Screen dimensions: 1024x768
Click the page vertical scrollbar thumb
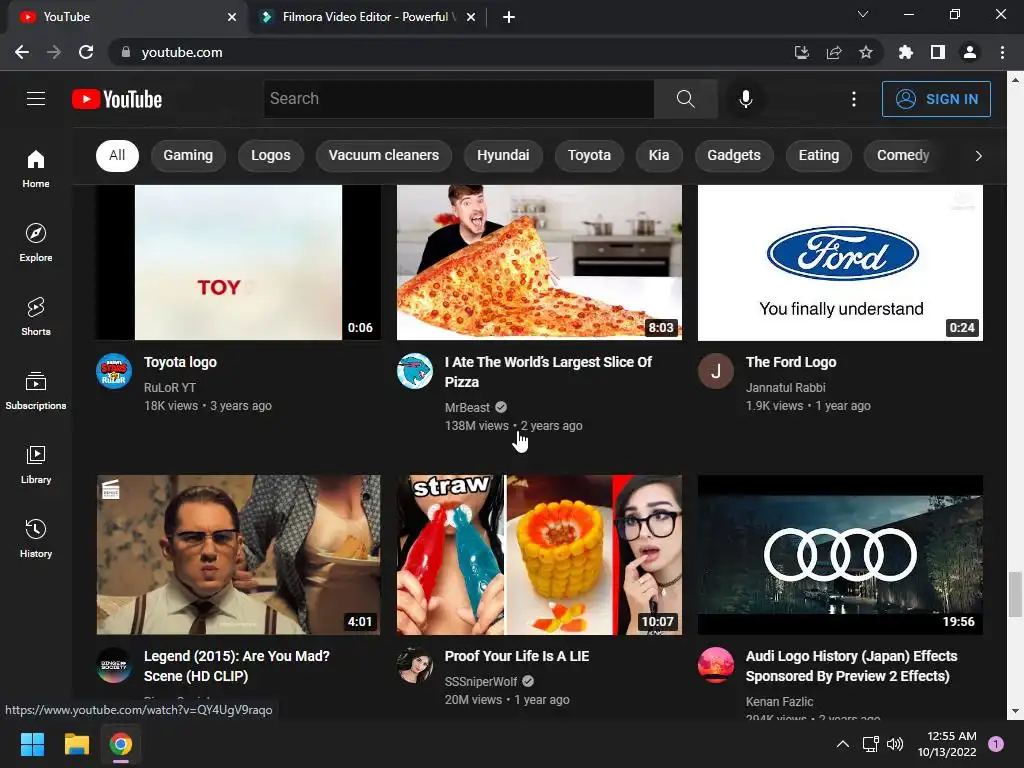click(1015, 594)
